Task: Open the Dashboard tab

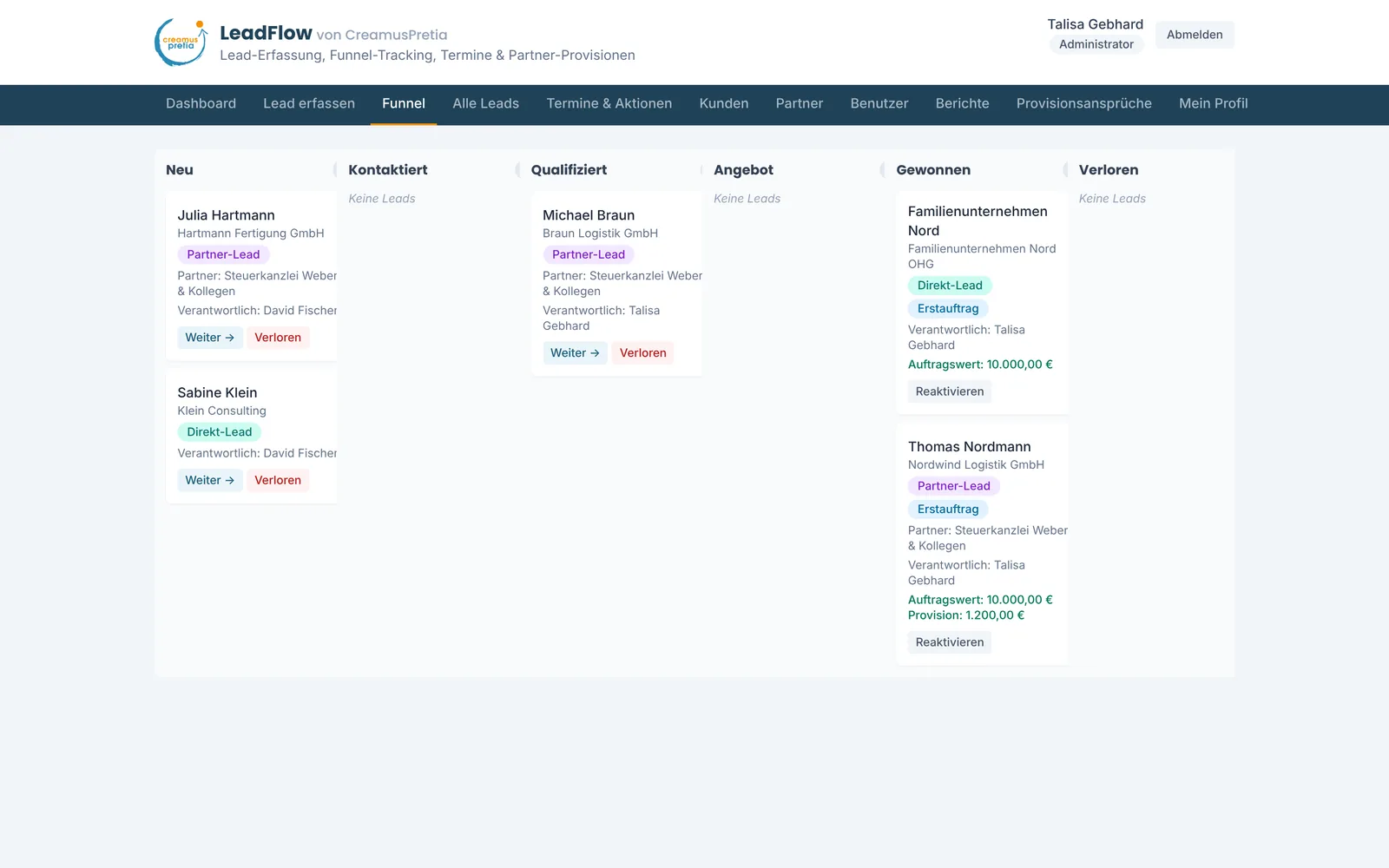Action: (201, 103)
